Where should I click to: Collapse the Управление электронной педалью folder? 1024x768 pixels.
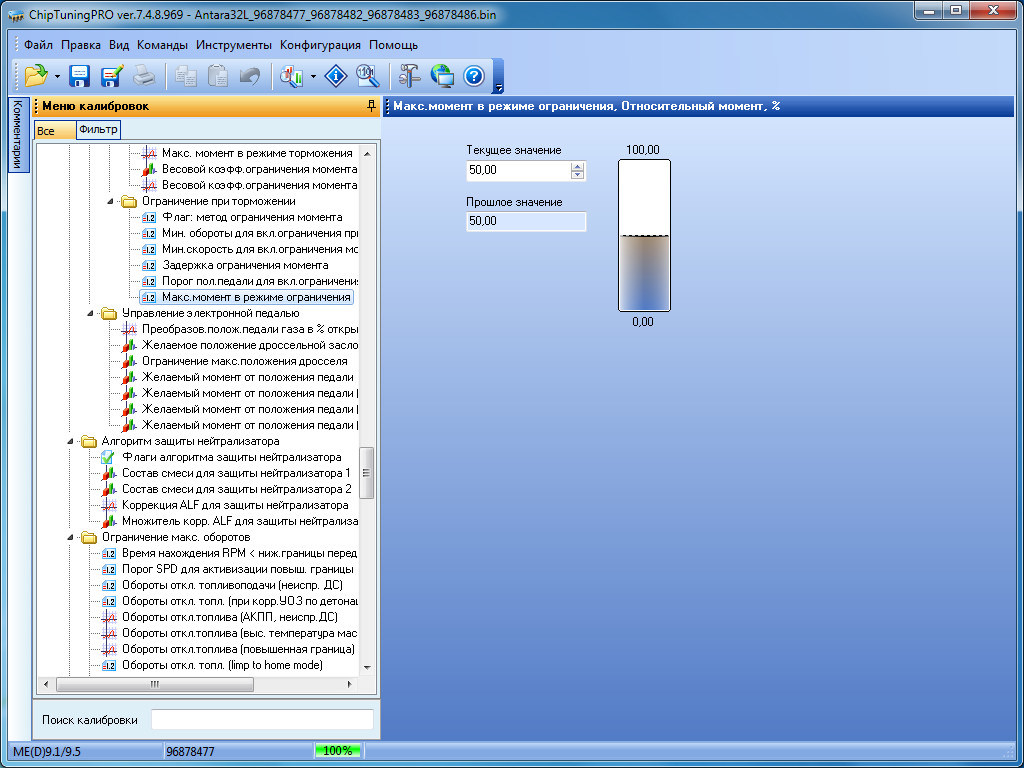[x=90, y=313]
